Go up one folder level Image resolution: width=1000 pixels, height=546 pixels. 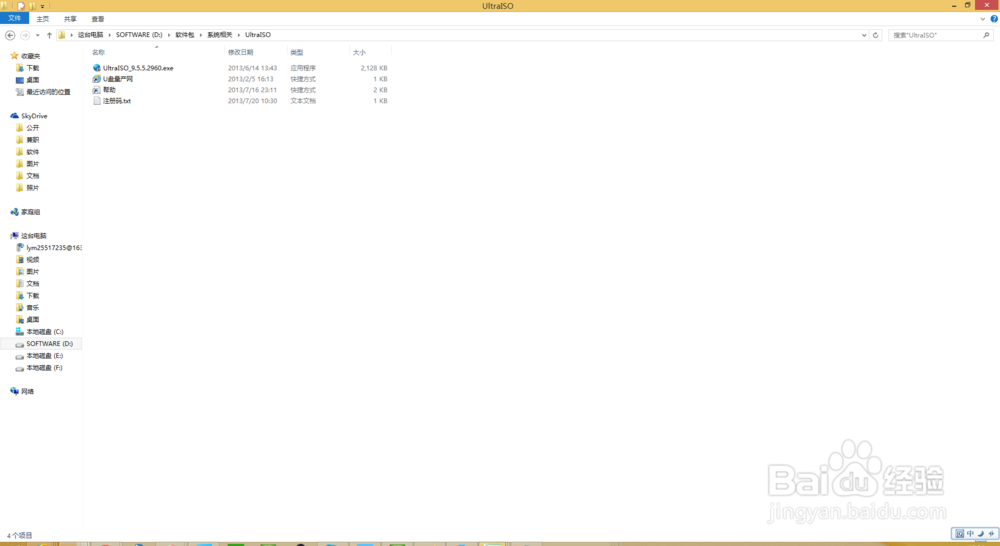tap(49, 35)
